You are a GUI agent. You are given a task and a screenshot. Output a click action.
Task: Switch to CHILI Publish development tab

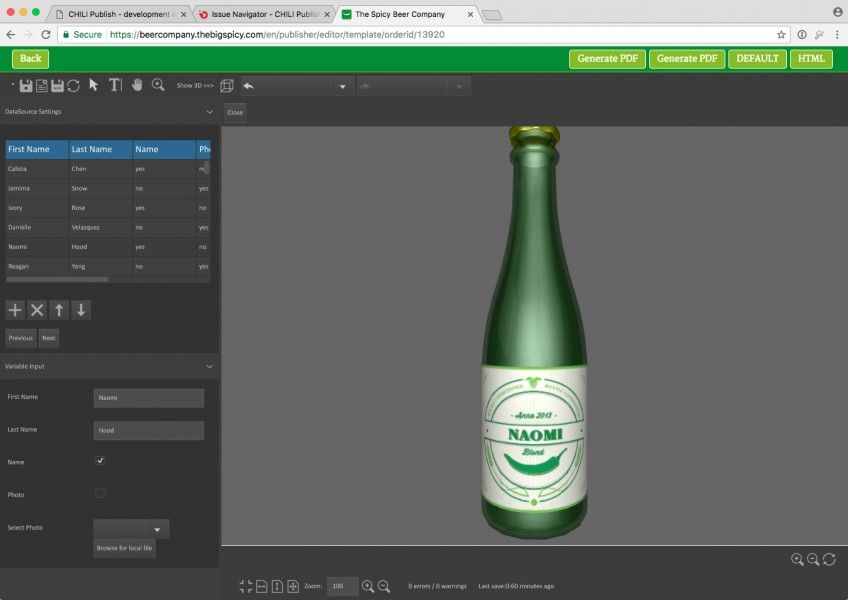tap(121, 14)
